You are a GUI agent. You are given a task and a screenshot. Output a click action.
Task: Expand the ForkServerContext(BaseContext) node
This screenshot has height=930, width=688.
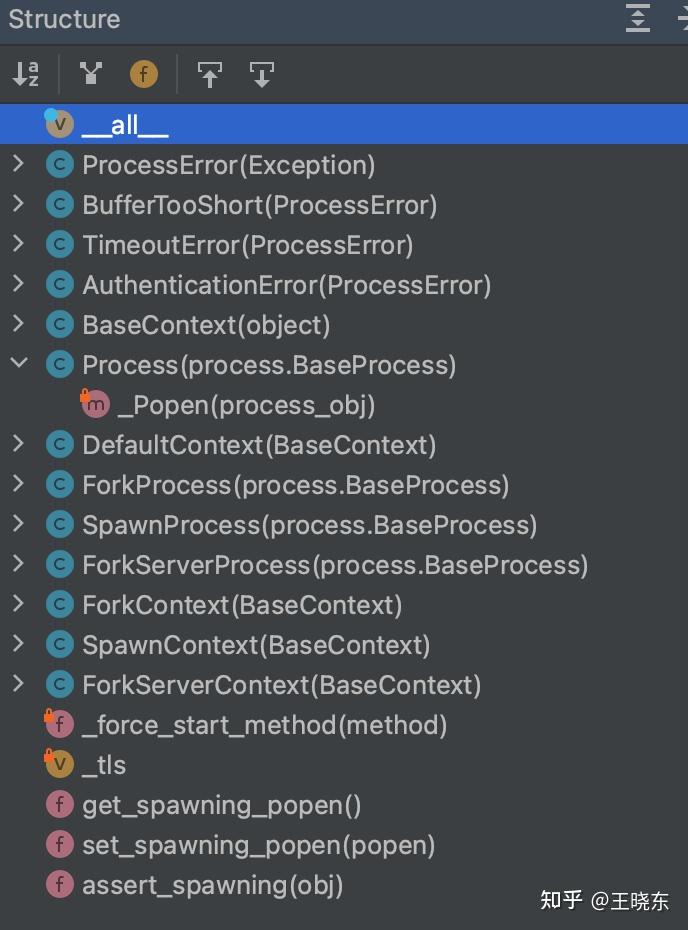pyautogui.click(x=17, y=684)
